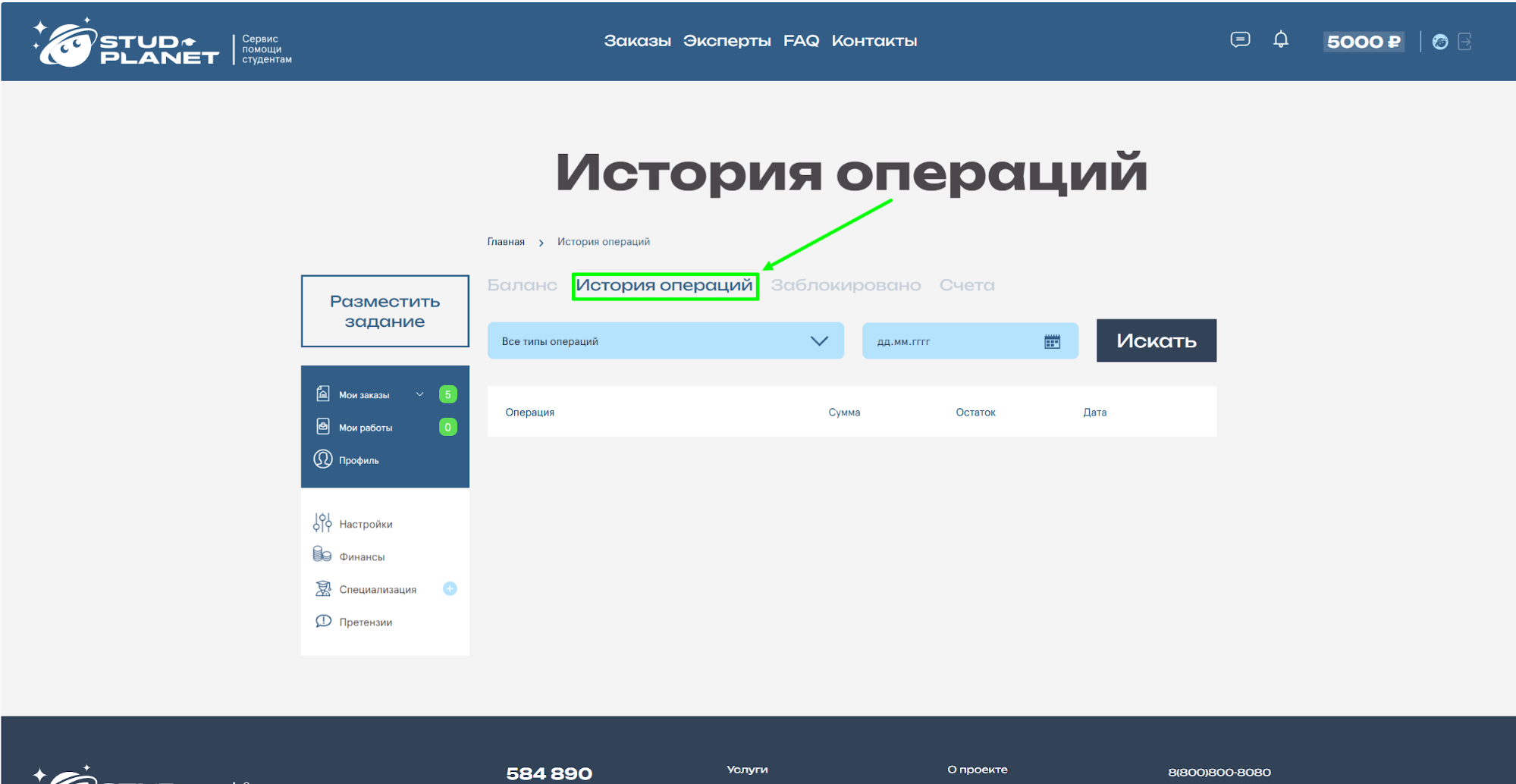1516x784 pixels.
Task: Open the user avatar icon
Action: click(x=1440, y=42)
